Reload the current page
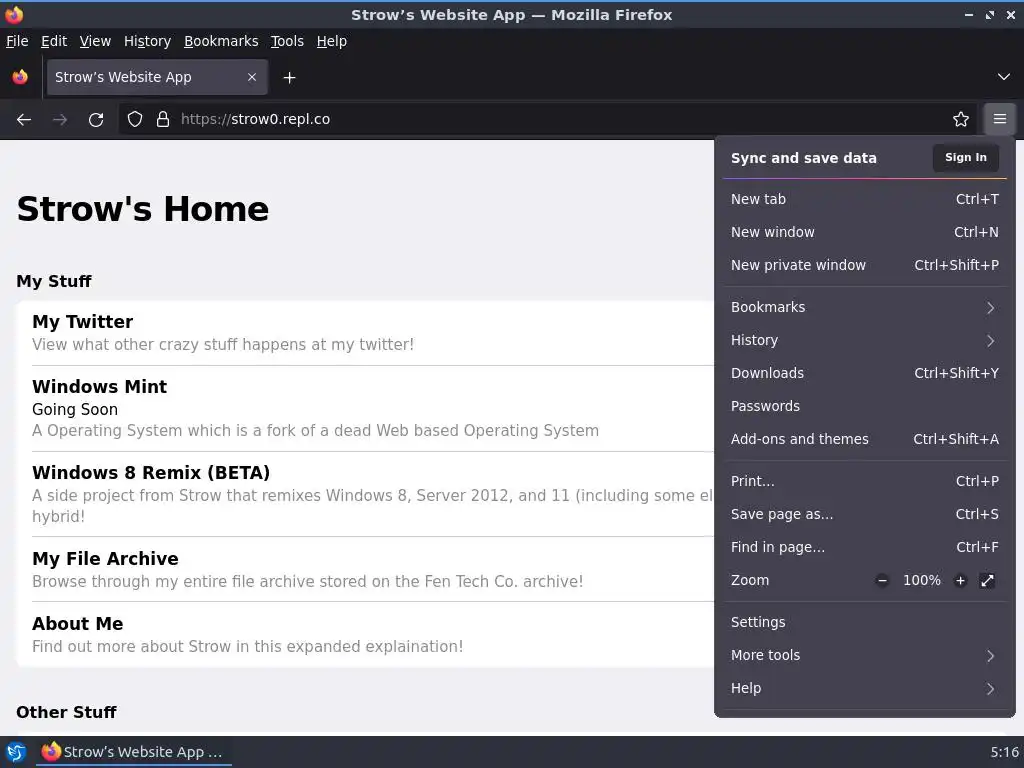The width and height of the screenshot is (1024, 768). coord(96,120)
